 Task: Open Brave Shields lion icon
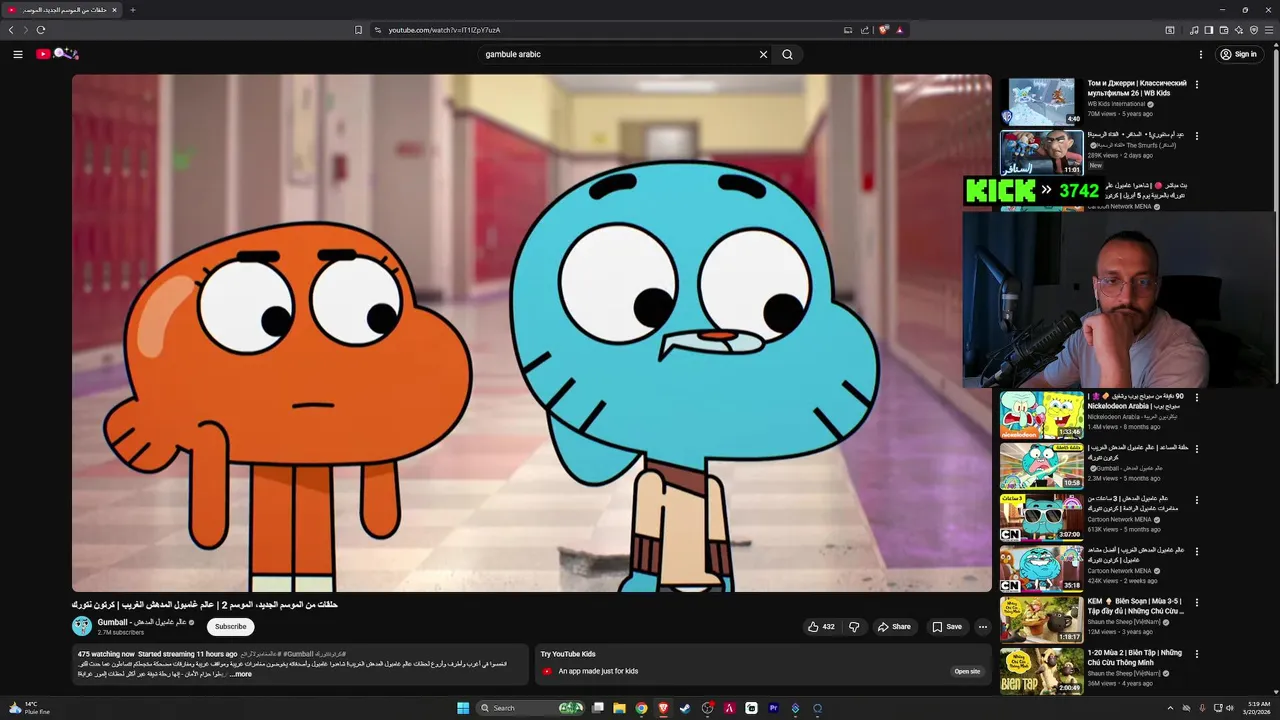coord(883,30)
